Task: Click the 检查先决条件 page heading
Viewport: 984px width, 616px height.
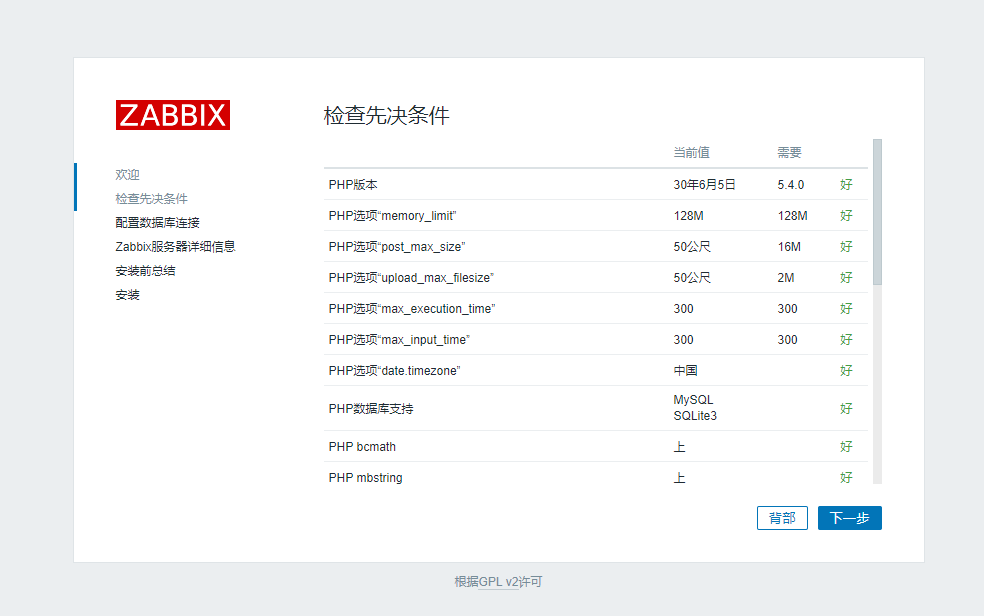Action: 387,115
